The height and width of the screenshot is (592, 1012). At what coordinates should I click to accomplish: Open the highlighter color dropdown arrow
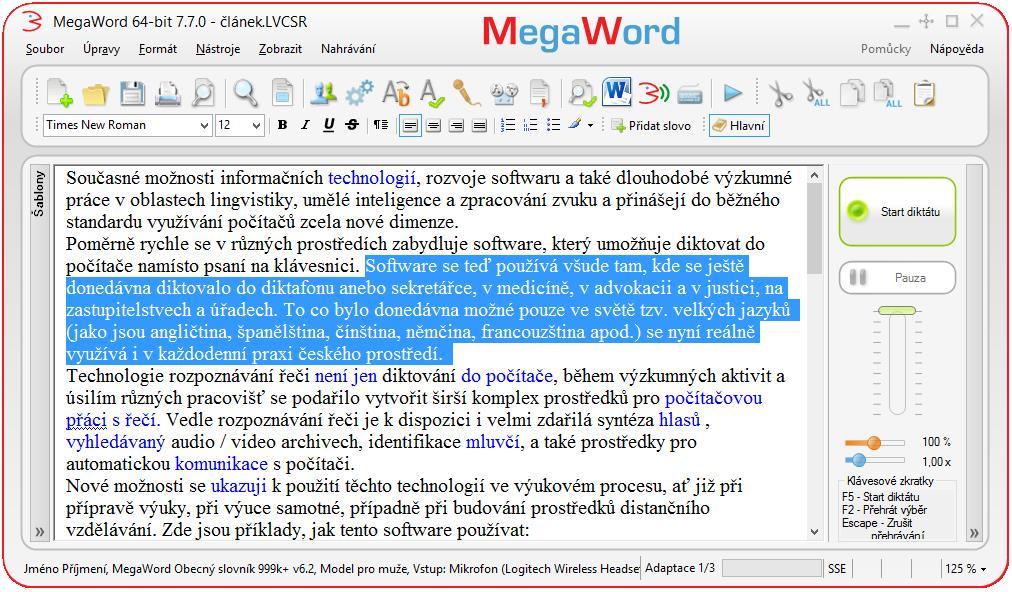pyautogui.click(x=590, y=125)
